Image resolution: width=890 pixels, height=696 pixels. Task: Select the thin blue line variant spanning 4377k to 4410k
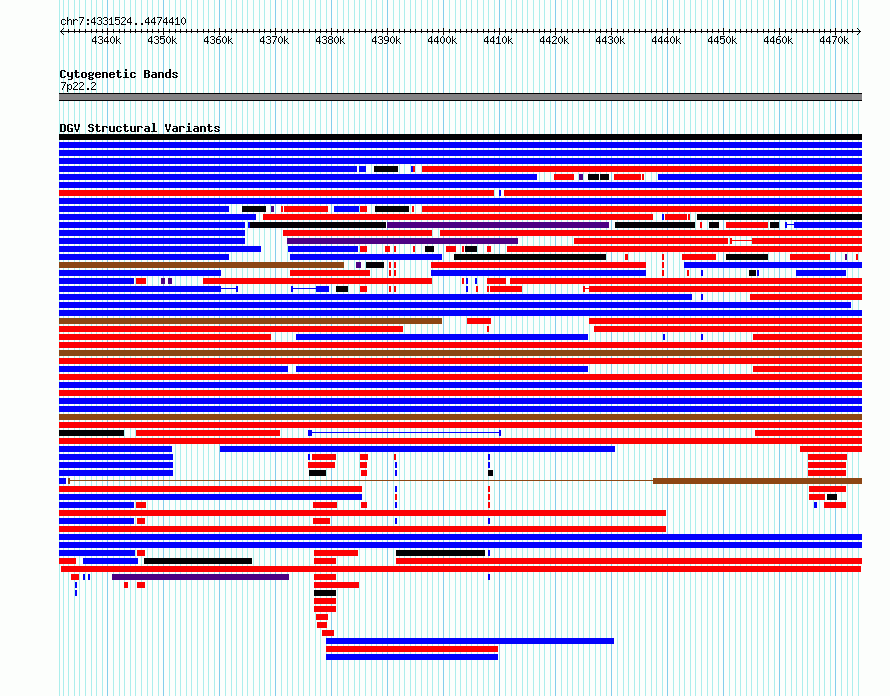point(404,433)
